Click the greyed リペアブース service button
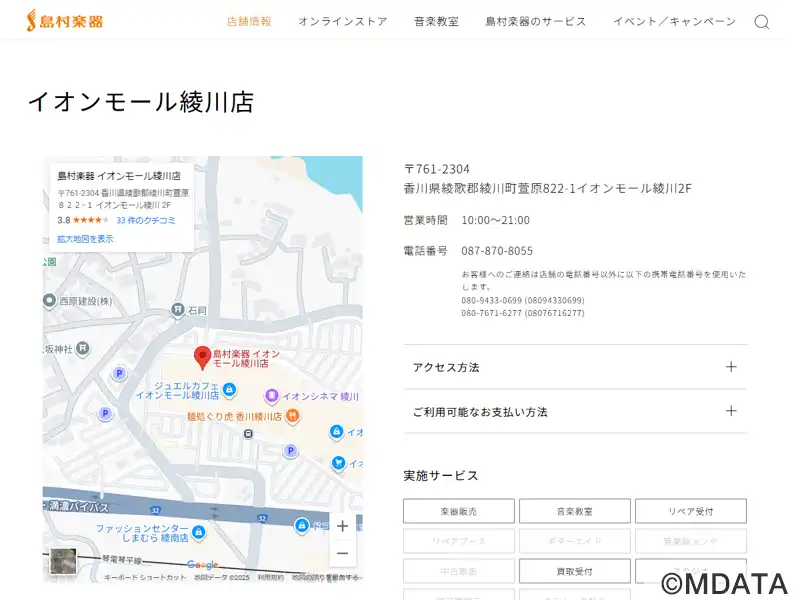 click(459, 541)
